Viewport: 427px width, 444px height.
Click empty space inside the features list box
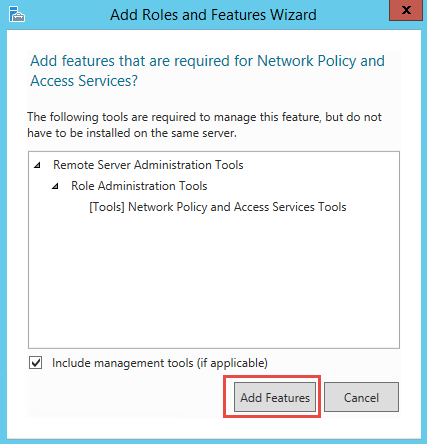pyautogui.click(x=213, y=280)
